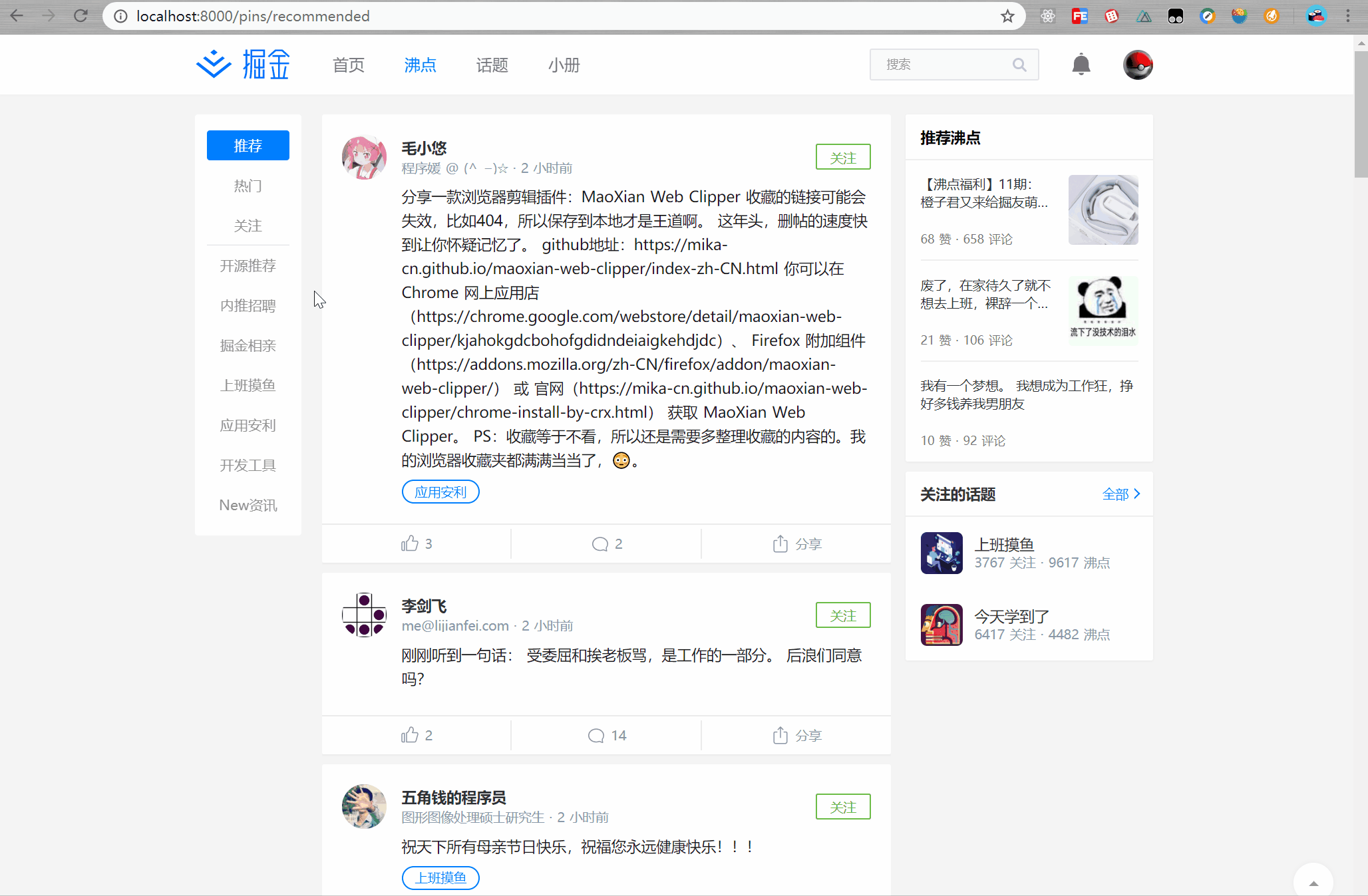The height and width of the screenshot is (896, 1368).
Task: Click the 掘金 logo icon
Action: pos(214,65)
